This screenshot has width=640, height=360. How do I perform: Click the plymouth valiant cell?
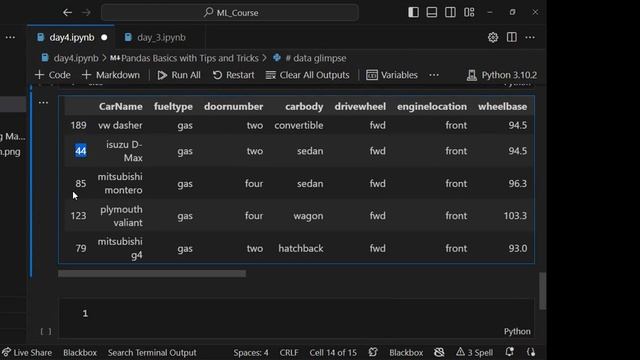121,216
